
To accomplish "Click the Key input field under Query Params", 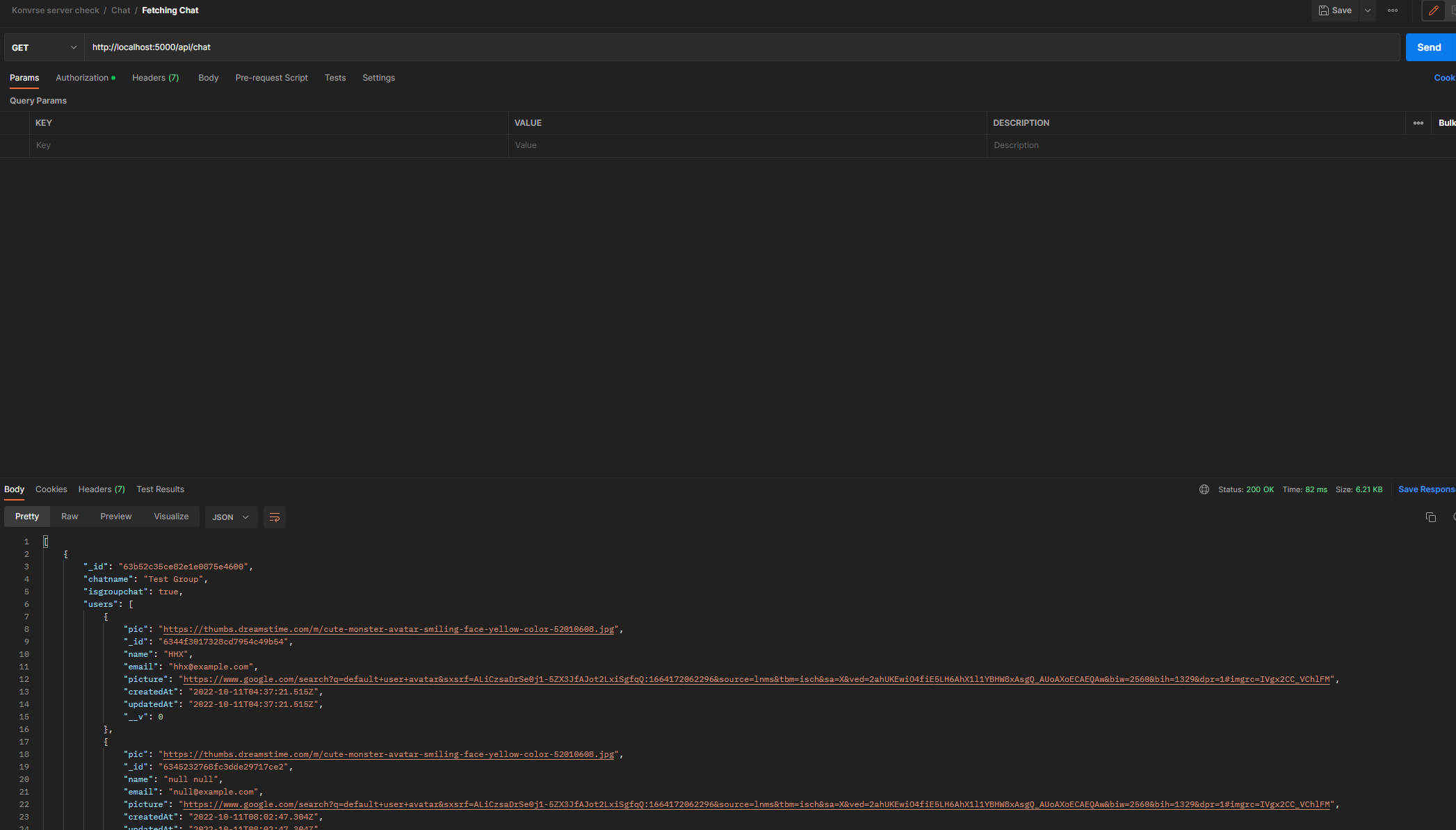I will pyautogui.click(x=209, y=145).
